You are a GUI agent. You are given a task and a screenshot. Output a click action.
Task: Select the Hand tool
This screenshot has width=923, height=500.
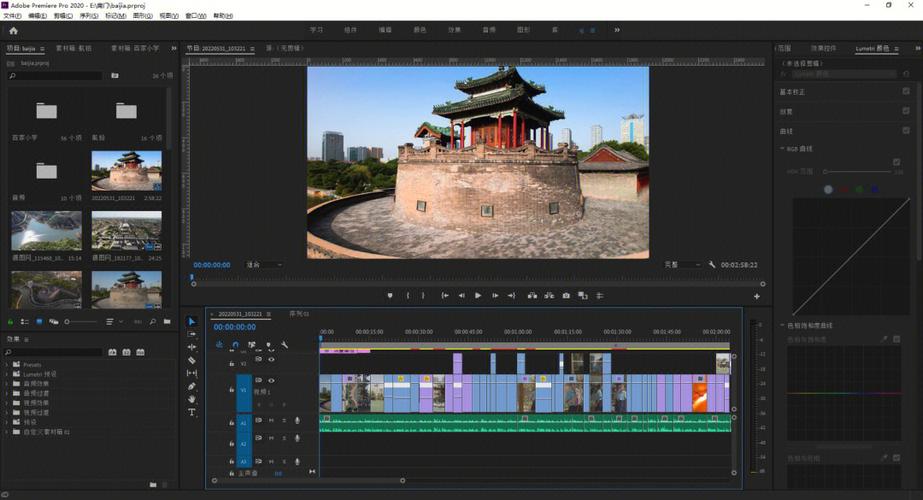pos(192,399)
